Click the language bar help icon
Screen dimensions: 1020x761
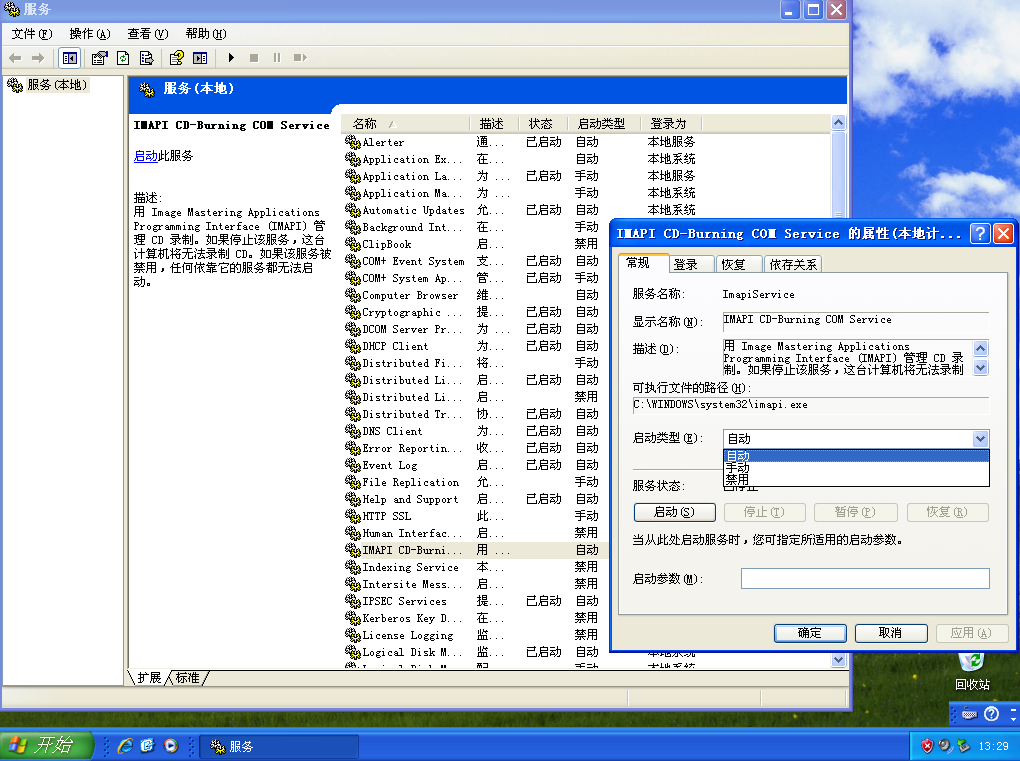click(991, 714)
